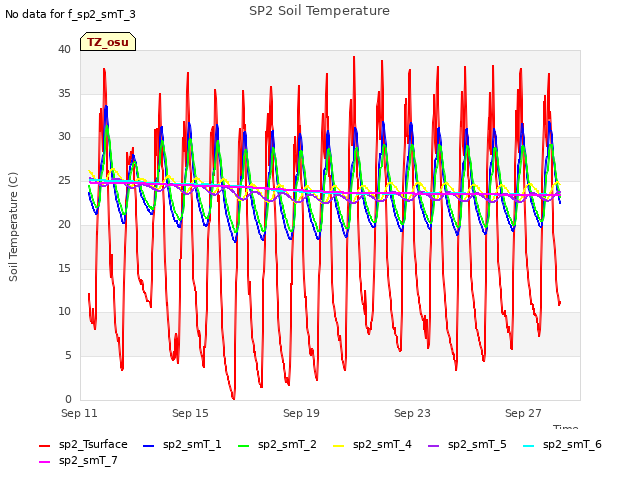Click the Sep 27 x-axis tick label
This screenshot has height=480, width=640.
point(523,413)
